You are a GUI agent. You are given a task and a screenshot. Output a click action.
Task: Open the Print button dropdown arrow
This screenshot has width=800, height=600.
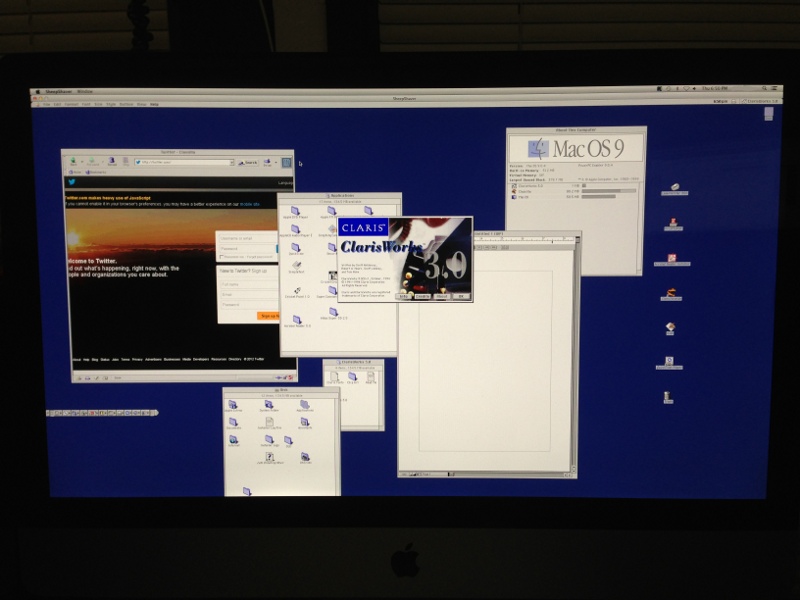coord(276,162)
